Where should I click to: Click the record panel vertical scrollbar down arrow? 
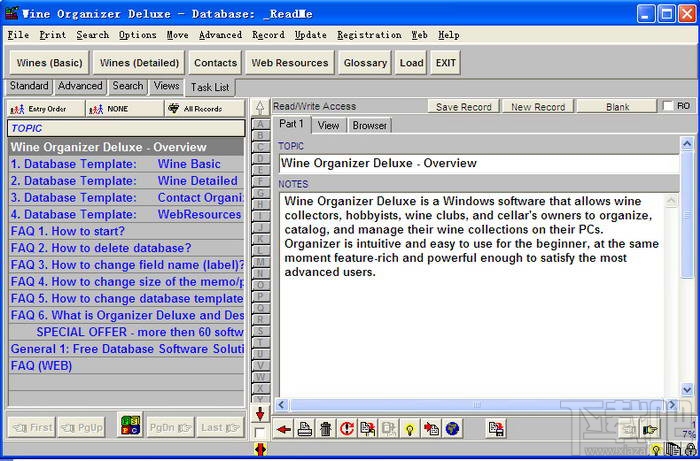click(x=687, y=389)
